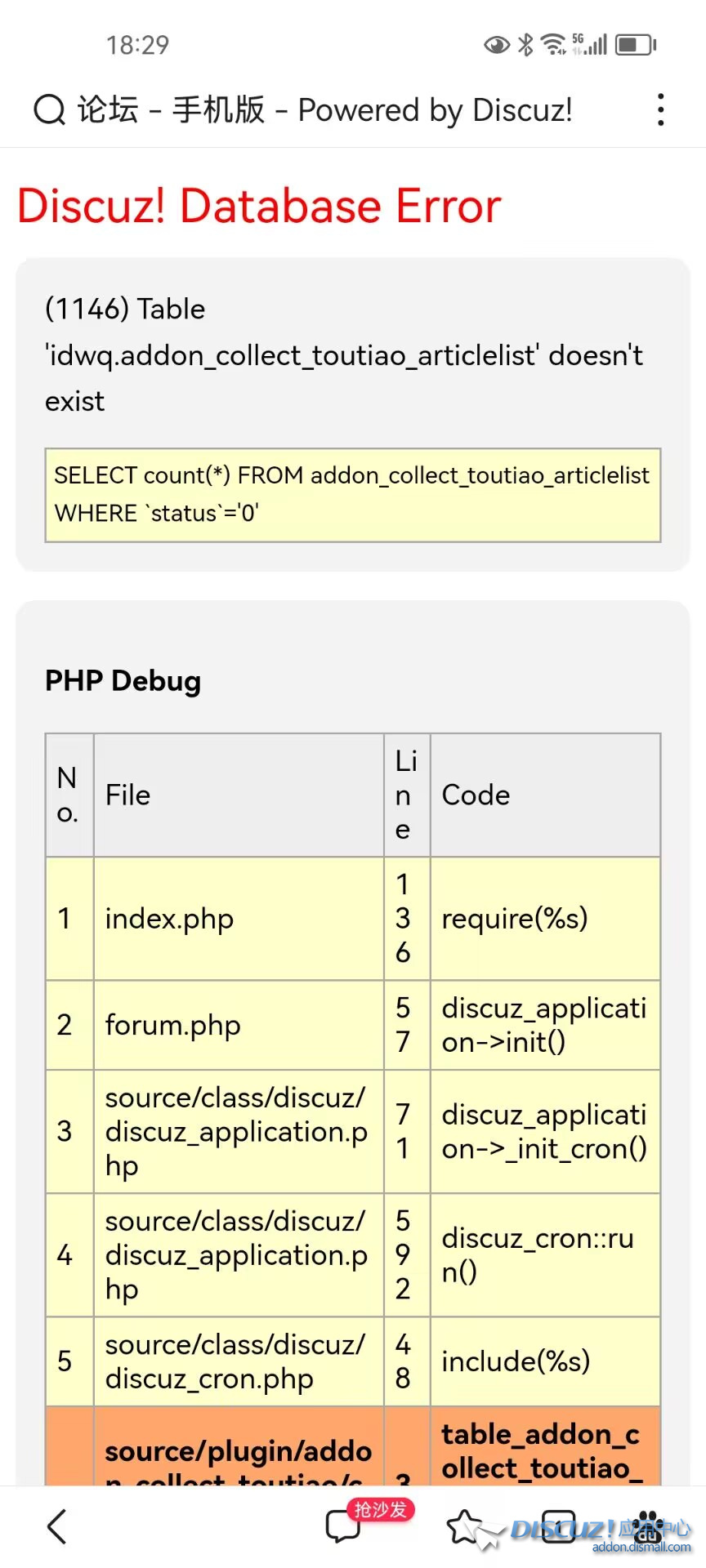
Task: Click line number 71 cell
Action: [407, 1132]
